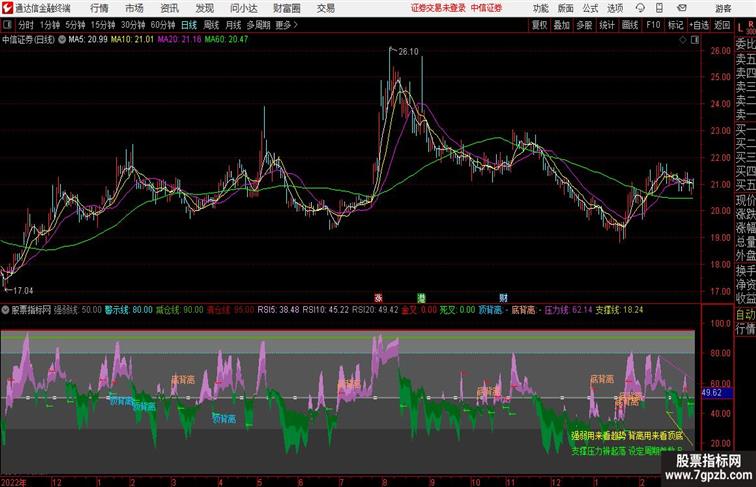The width and height of the screenshot is (756, 487).
Task: Open the 问小达 menu
Action: [244, 8]
